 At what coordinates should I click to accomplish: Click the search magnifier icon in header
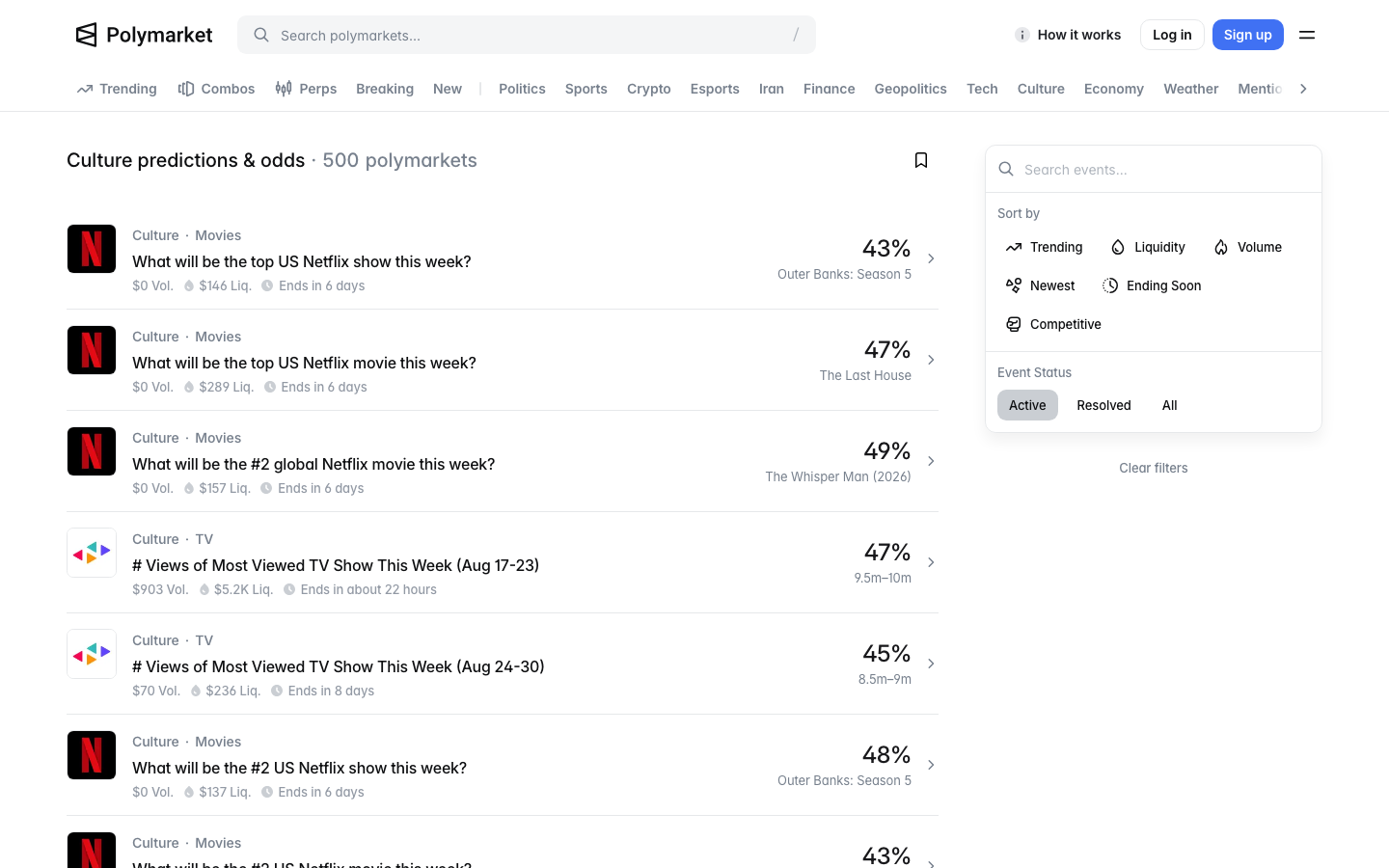[261, 35]
